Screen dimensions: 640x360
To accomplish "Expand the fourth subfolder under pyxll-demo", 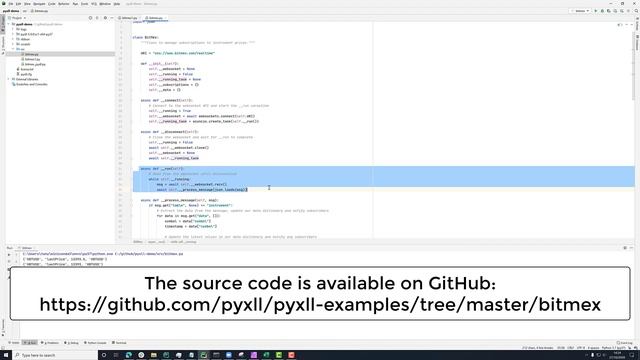I will (13, 44).
